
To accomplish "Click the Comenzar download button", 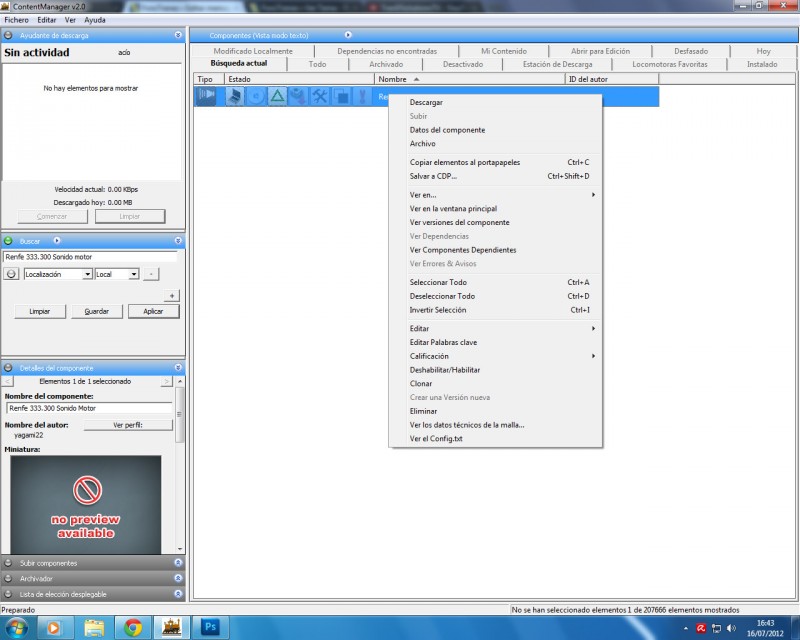I will pos(52,216).
